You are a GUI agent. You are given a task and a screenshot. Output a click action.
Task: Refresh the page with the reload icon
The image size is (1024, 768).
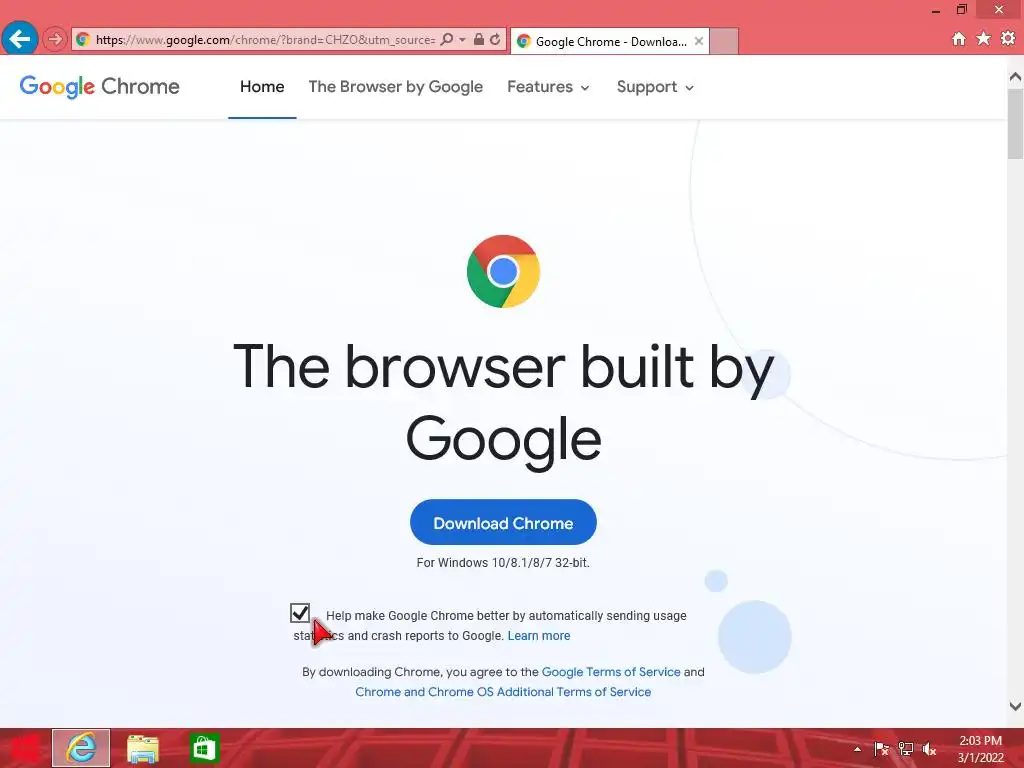point(495,39)
